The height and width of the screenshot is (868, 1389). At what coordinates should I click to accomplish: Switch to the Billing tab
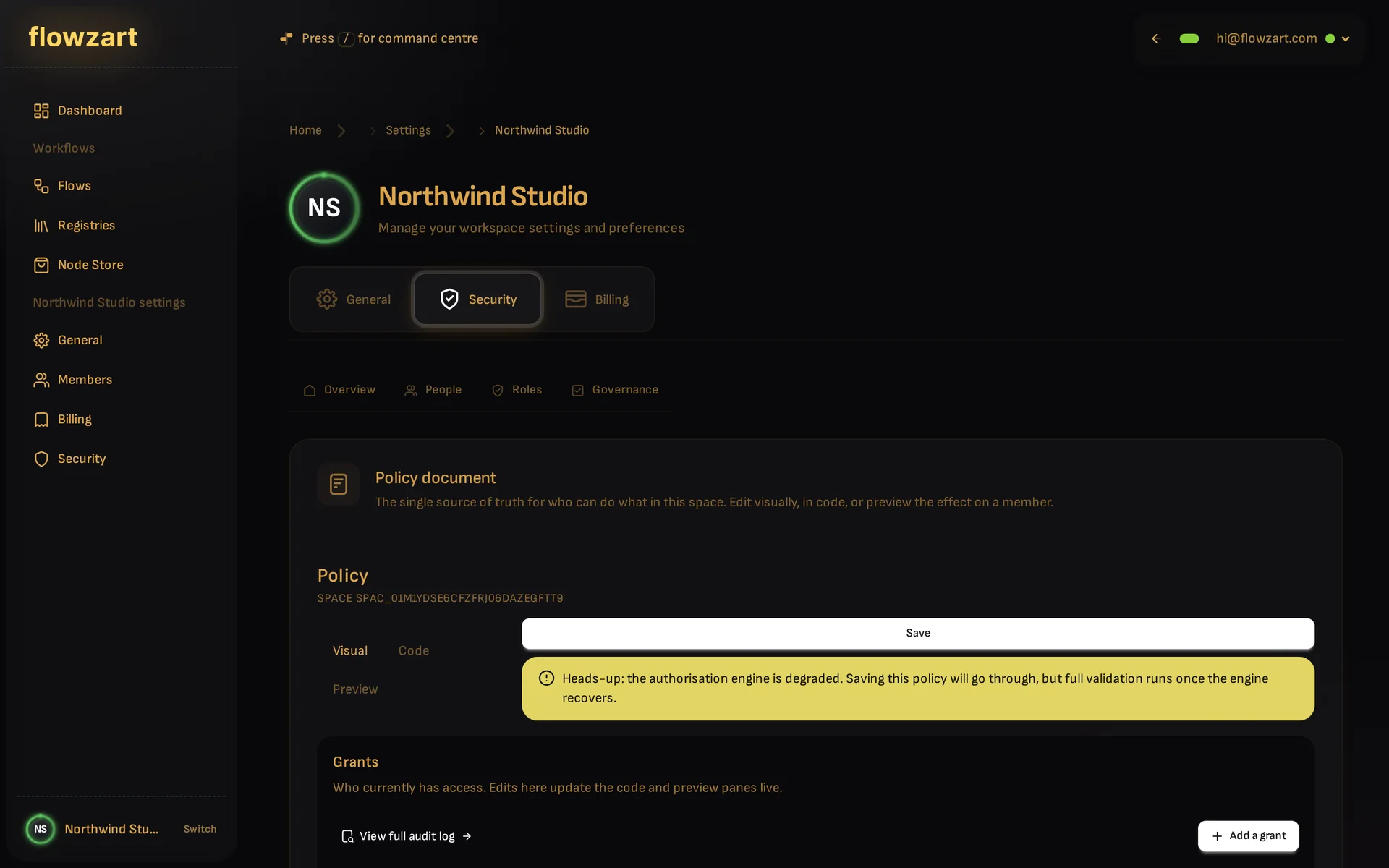click(597, 299)
